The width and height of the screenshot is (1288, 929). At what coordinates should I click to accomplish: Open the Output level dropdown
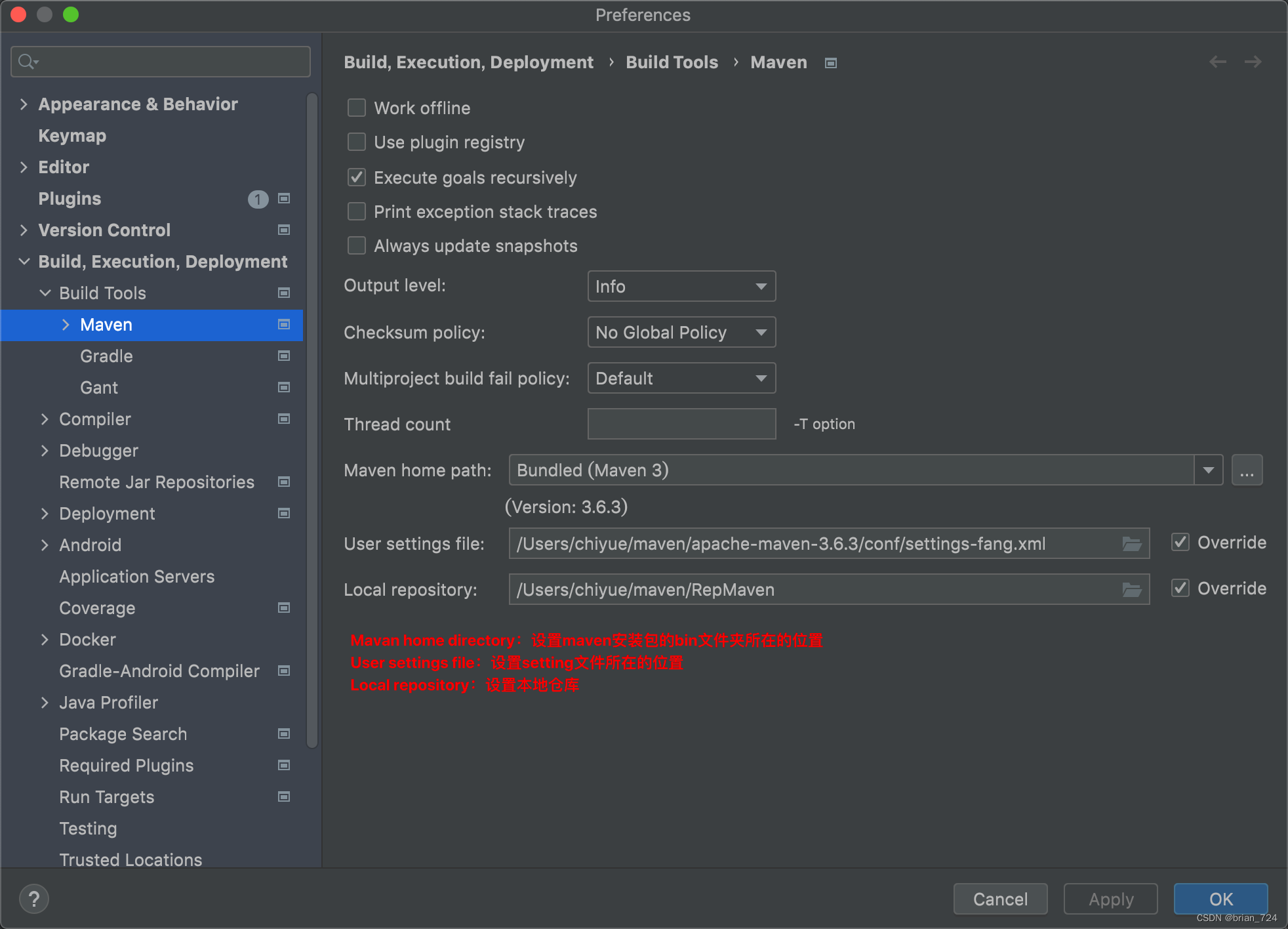point(681,287)
